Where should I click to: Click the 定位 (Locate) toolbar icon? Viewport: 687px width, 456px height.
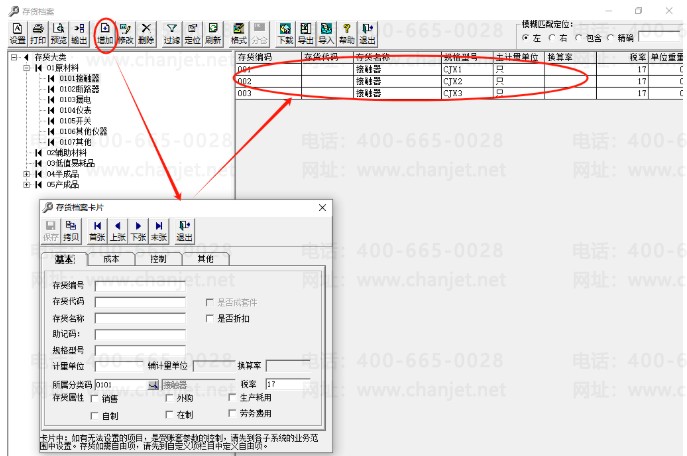click(x=192, y=34)
